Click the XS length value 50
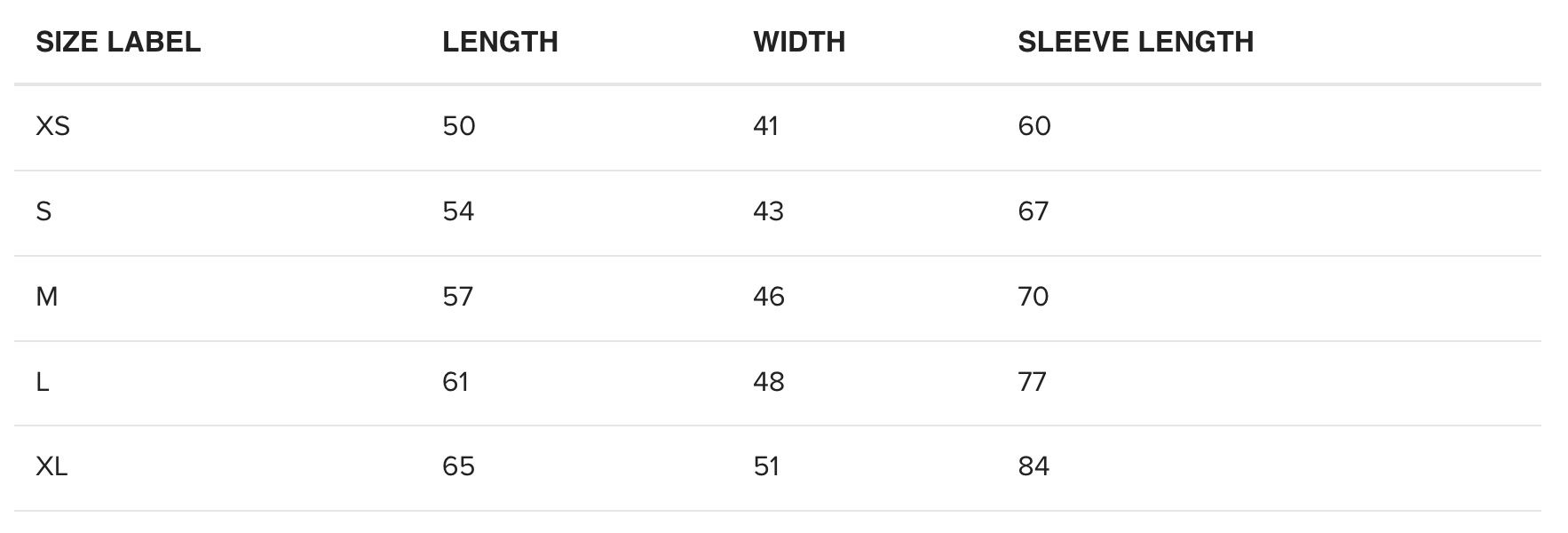Screen dimensions: 1568x533 [x=459, y=126]
